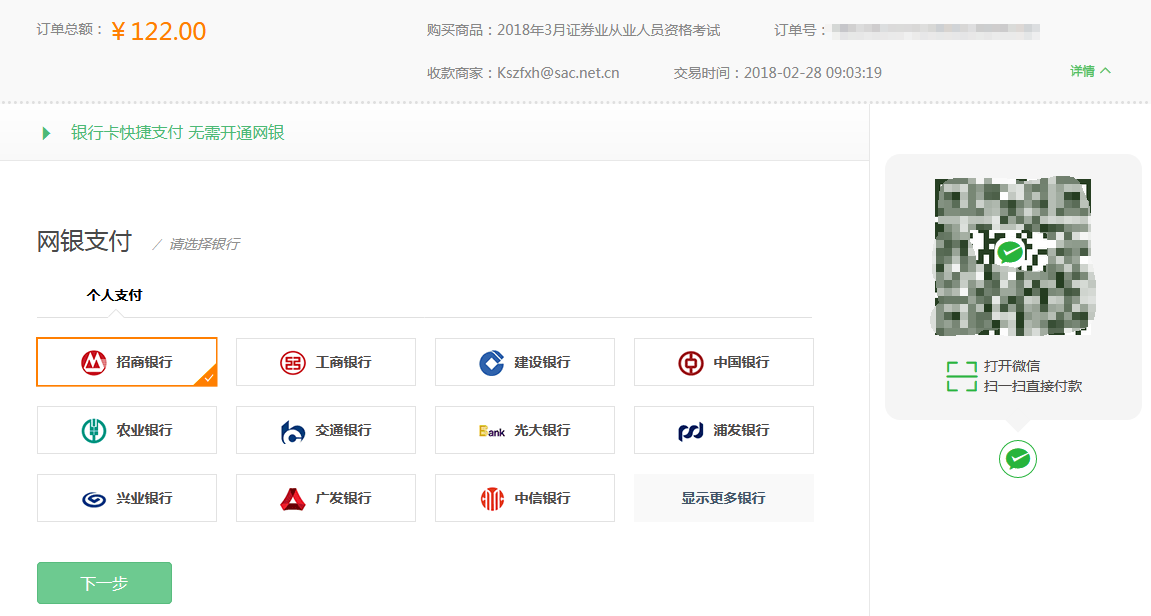
Task: Click the 扫一扫直接付款 text
Action: click(x=1033, y=386)
